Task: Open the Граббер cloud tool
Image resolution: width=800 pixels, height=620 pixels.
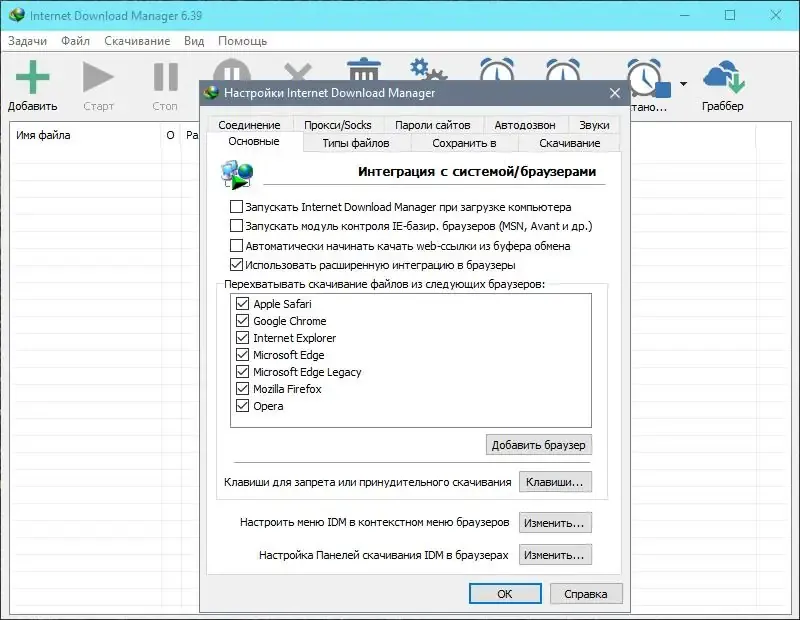Action: (x=723, y=74)
